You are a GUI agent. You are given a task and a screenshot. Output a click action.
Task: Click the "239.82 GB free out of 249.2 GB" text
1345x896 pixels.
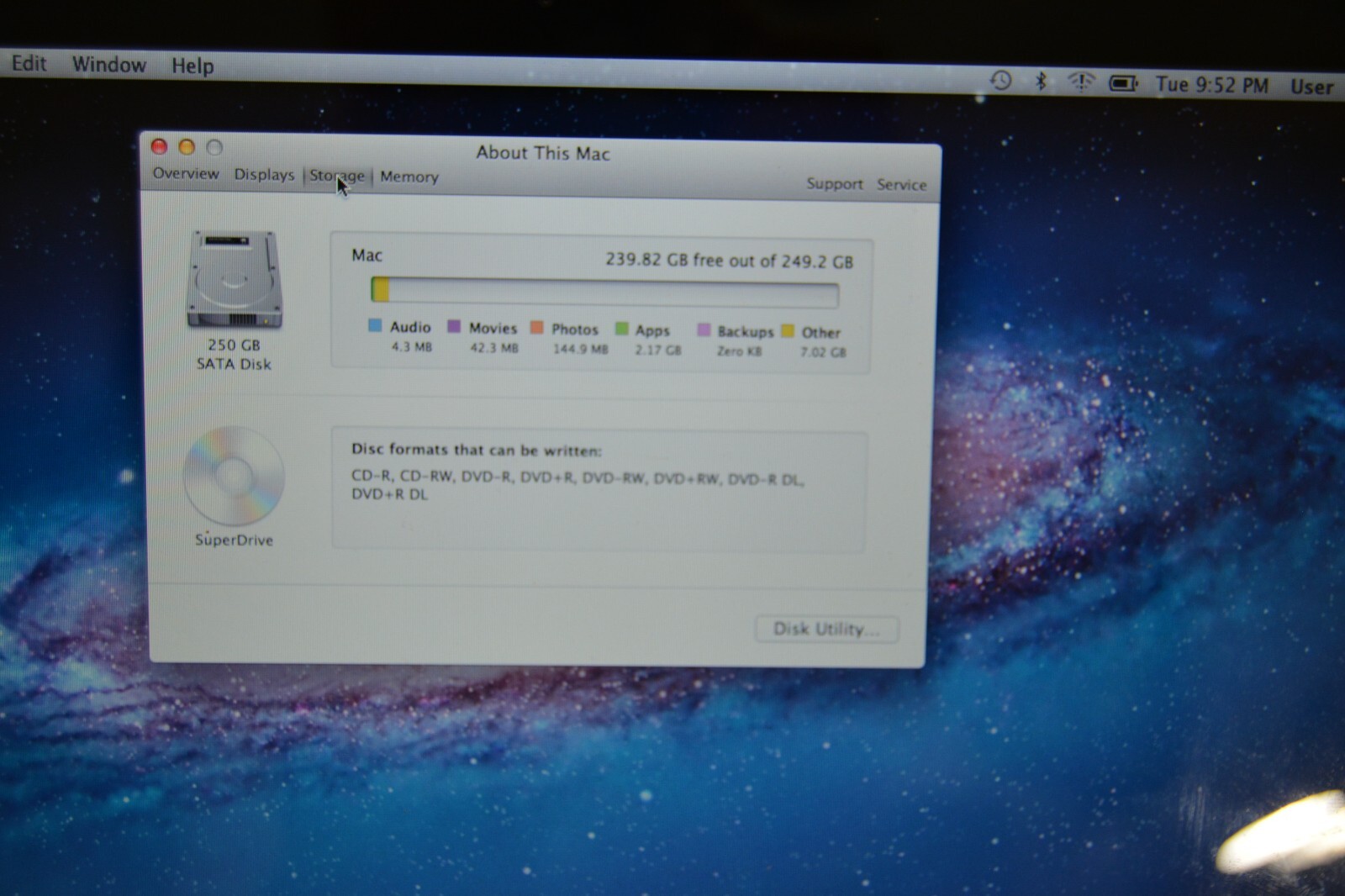tap(729, 261)
